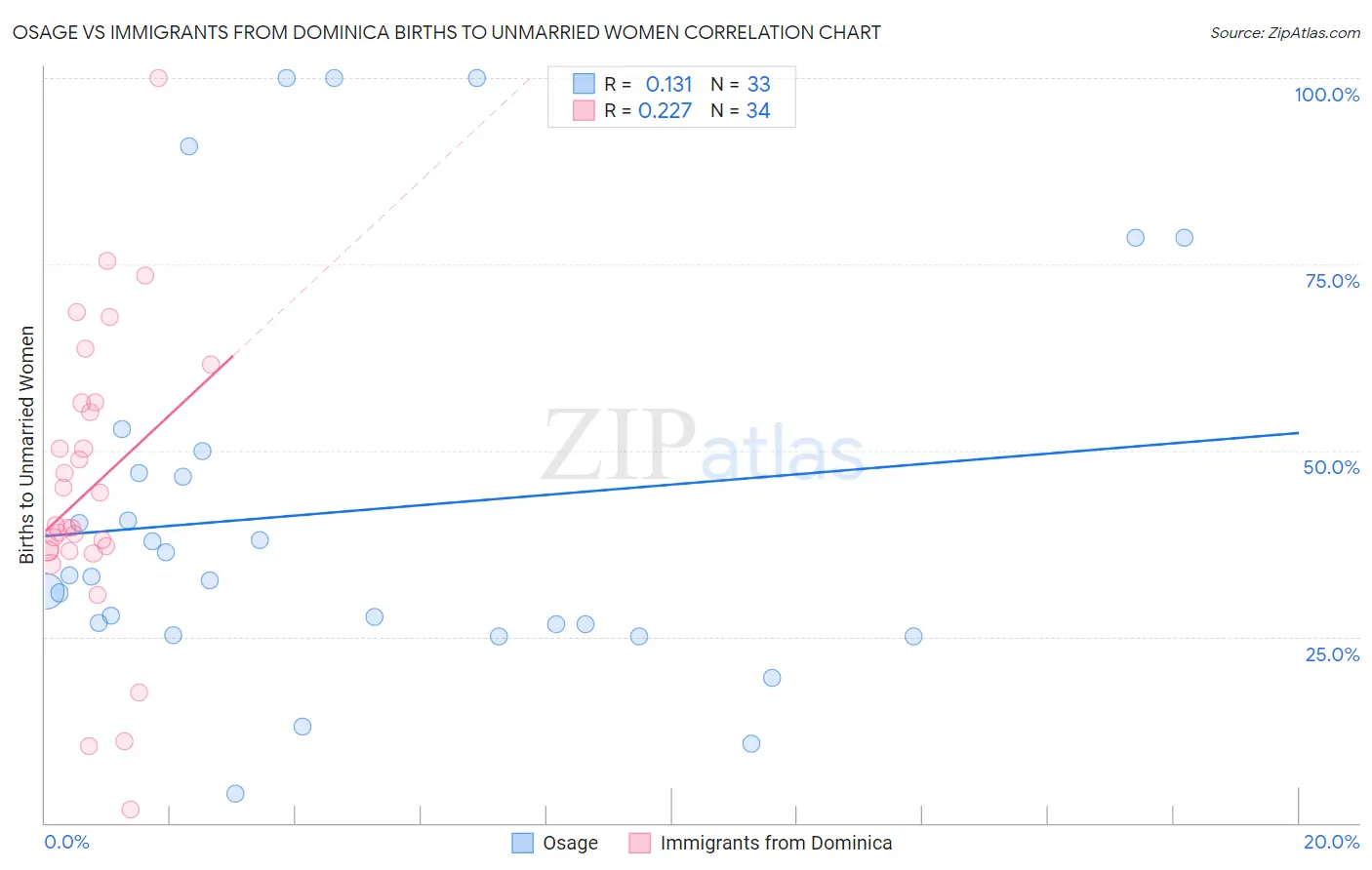Click the Births to Unmarried Women axis title
The height and width of the screenshot is (870, 1372).
point(26,445)
